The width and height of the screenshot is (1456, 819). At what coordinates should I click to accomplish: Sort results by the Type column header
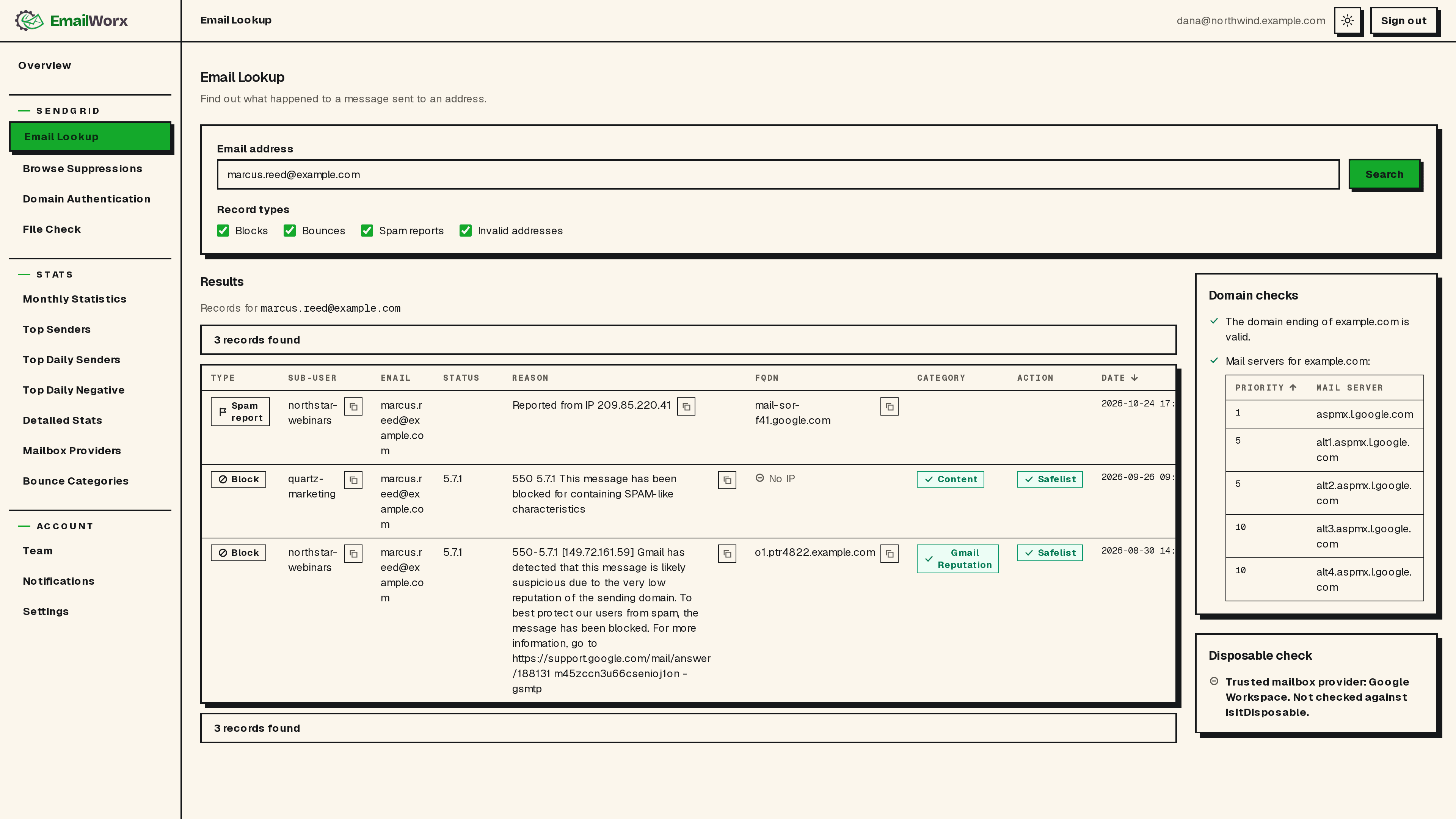pos(223,378)
